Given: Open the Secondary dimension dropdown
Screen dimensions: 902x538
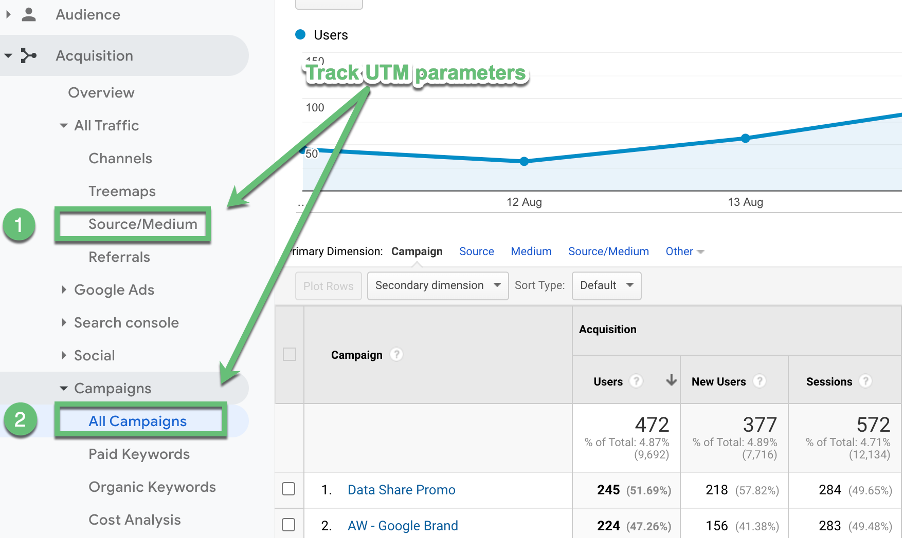Looking at the screenshot, I should pos(438,286).
